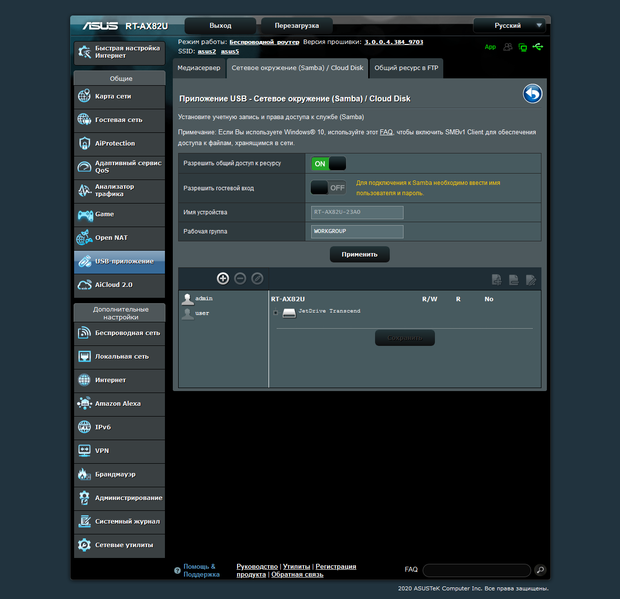Viewport: 620px width, 599px height.
Task: Click the add folder icon
Action: (497, 280)
